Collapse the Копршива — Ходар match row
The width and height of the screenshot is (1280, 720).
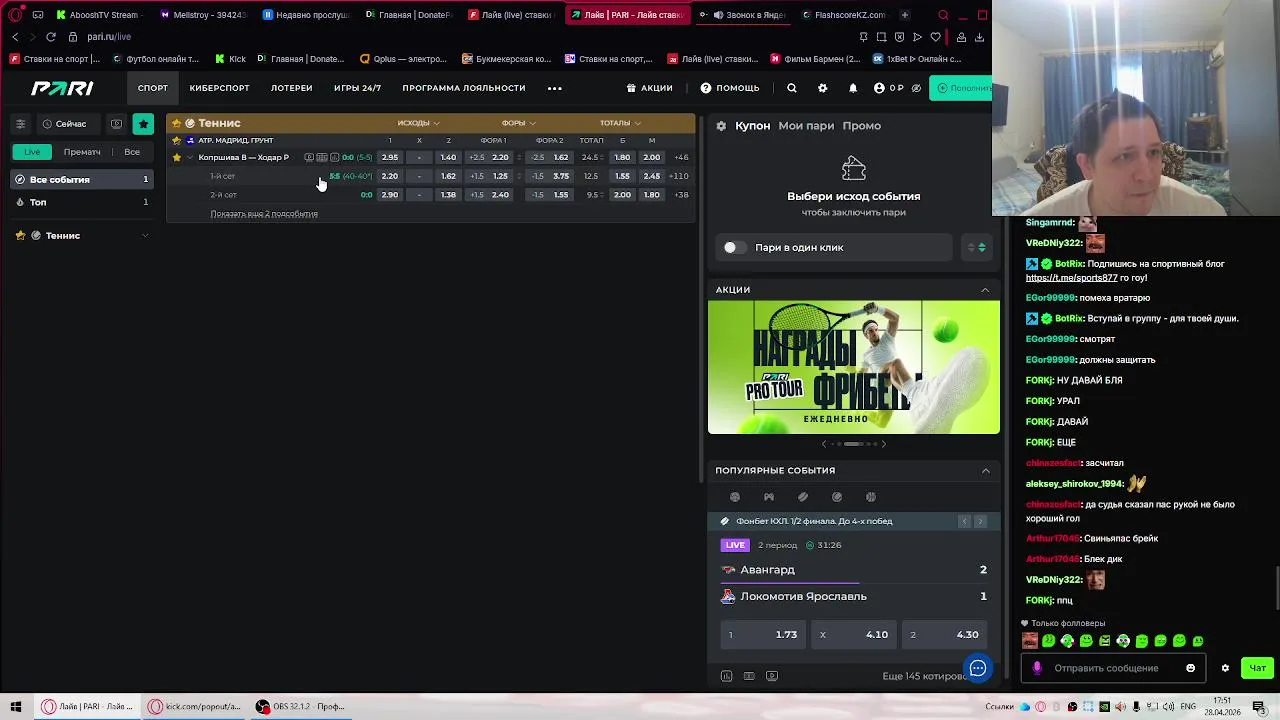coord(190,157)
